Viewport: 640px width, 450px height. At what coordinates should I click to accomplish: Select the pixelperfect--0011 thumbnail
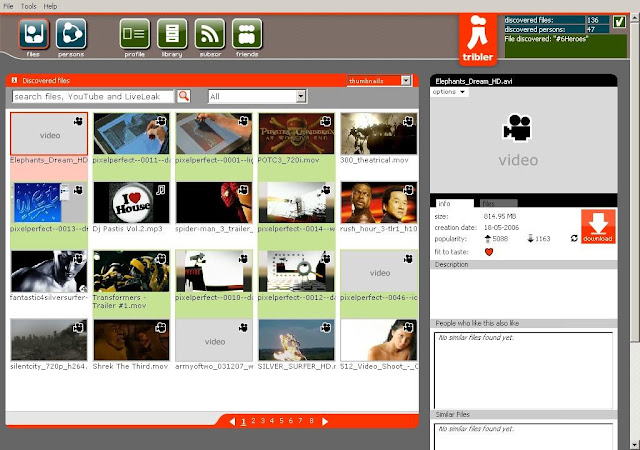[x=131, y=134]
